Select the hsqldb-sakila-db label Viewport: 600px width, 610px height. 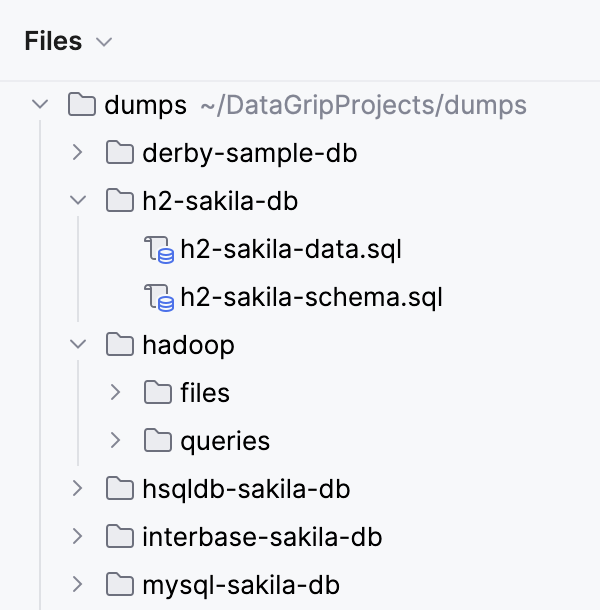tap(246, 489)
